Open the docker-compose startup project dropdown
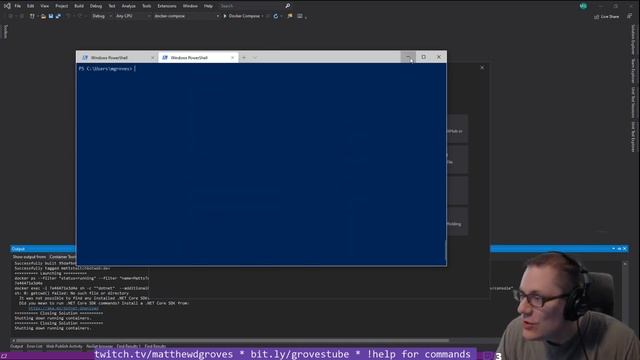 pos(186,16)
